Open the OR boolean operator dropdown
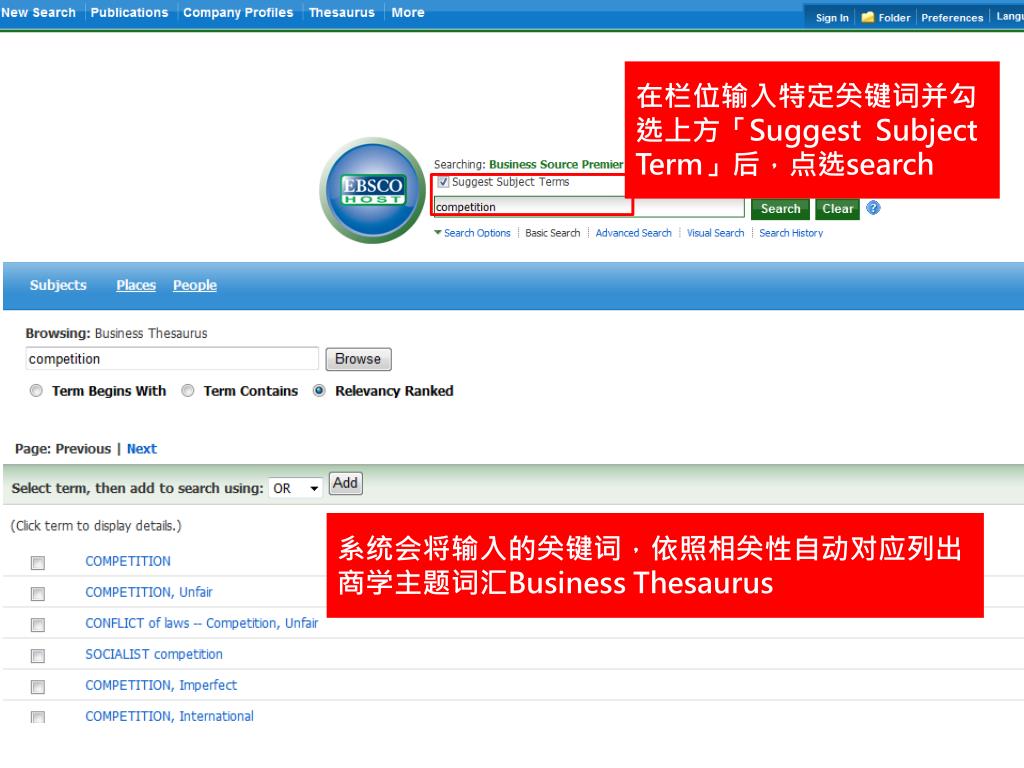Image resolution: width=1024 pixels, height=768 pixels. point(296,488)
